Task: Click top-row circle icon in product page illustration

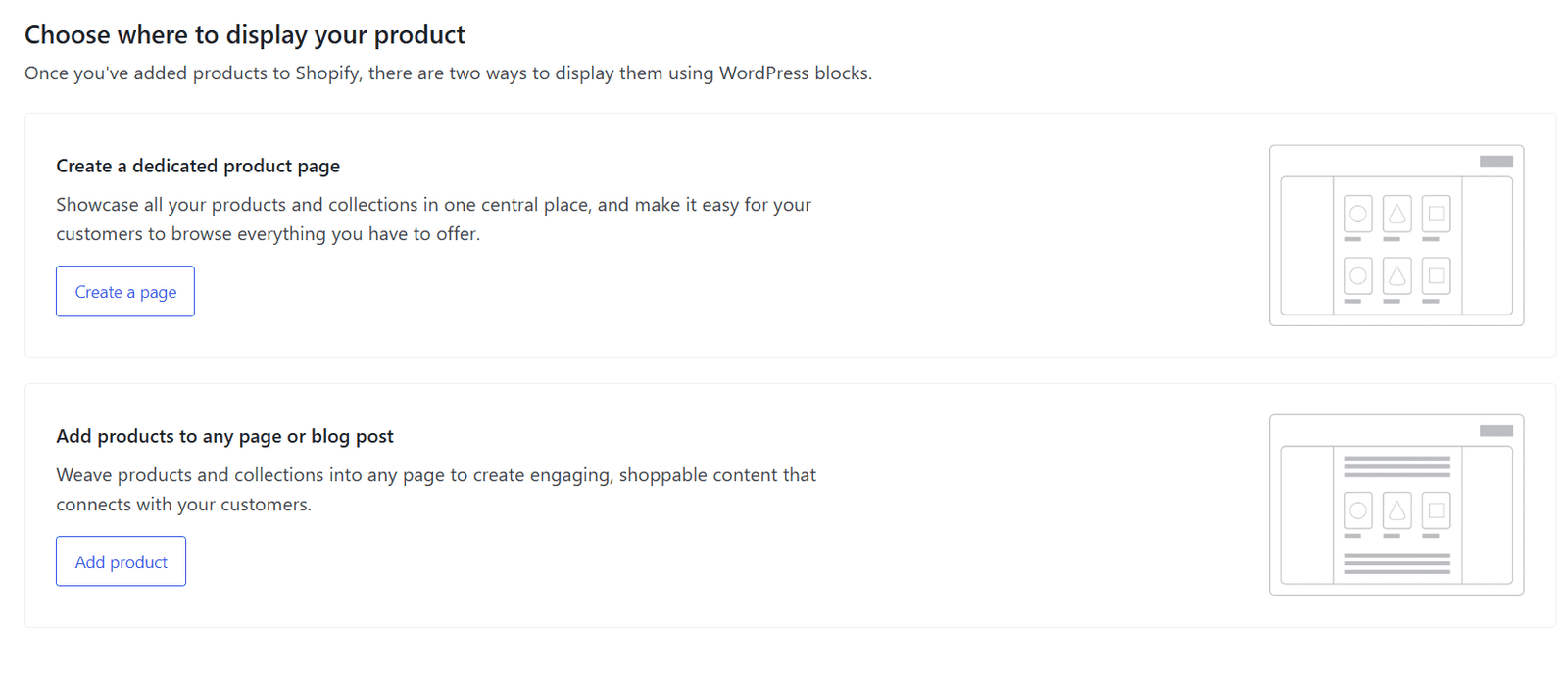Action: (1358, 214)
